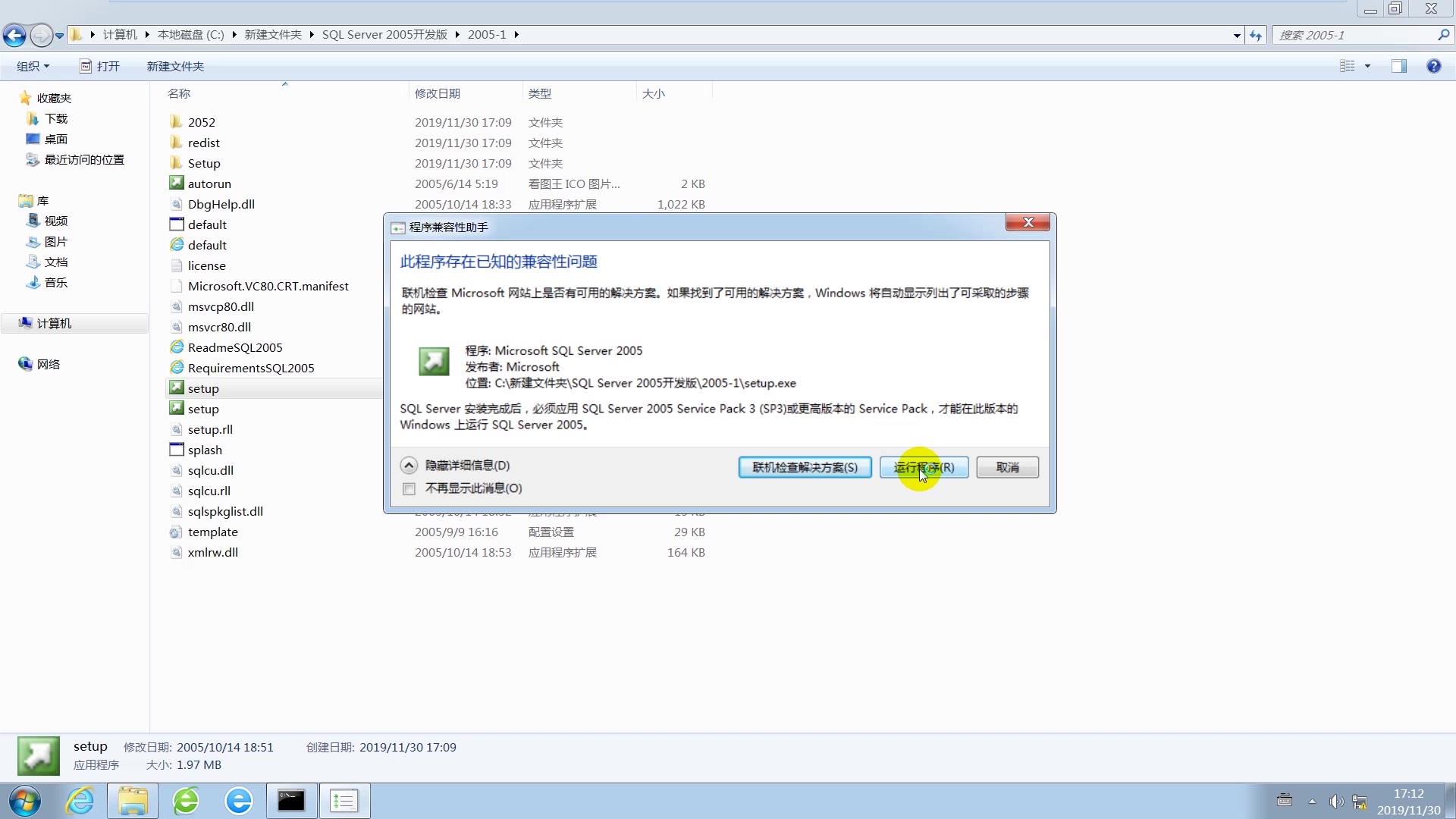Sort by the 类型 column header
Screen dimensions: 1456x819
pyautogui.click(x=540, y=94)
